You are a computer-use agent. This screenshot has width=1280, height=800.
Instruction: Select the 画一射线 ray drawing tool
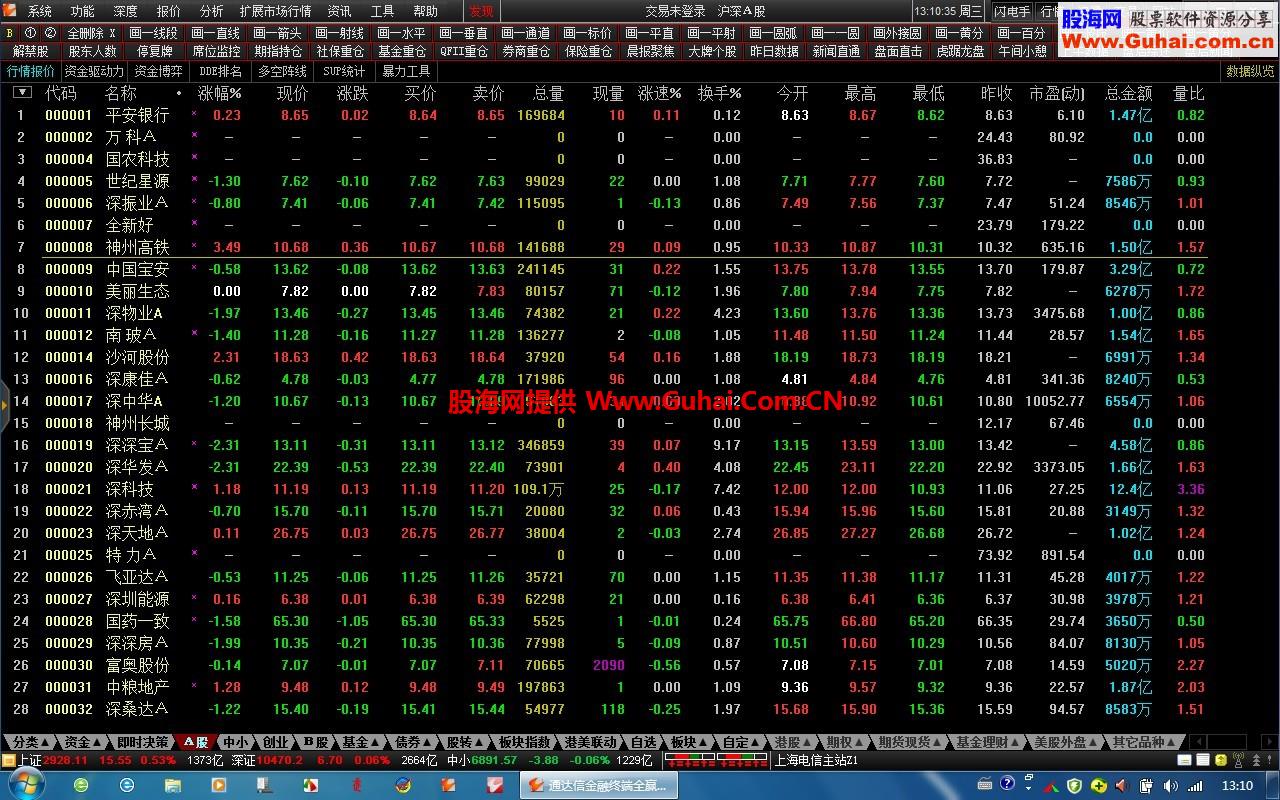click(x=340, y=33)
